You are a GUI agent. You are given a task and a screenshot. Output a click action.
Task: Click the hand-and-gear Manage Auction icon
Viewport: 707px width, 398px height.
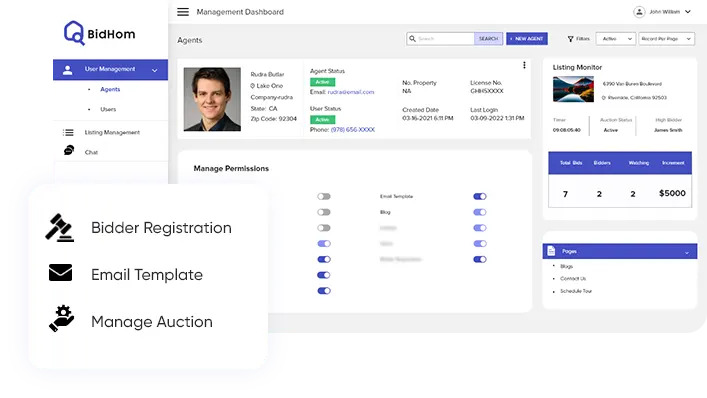click(61, 318)
